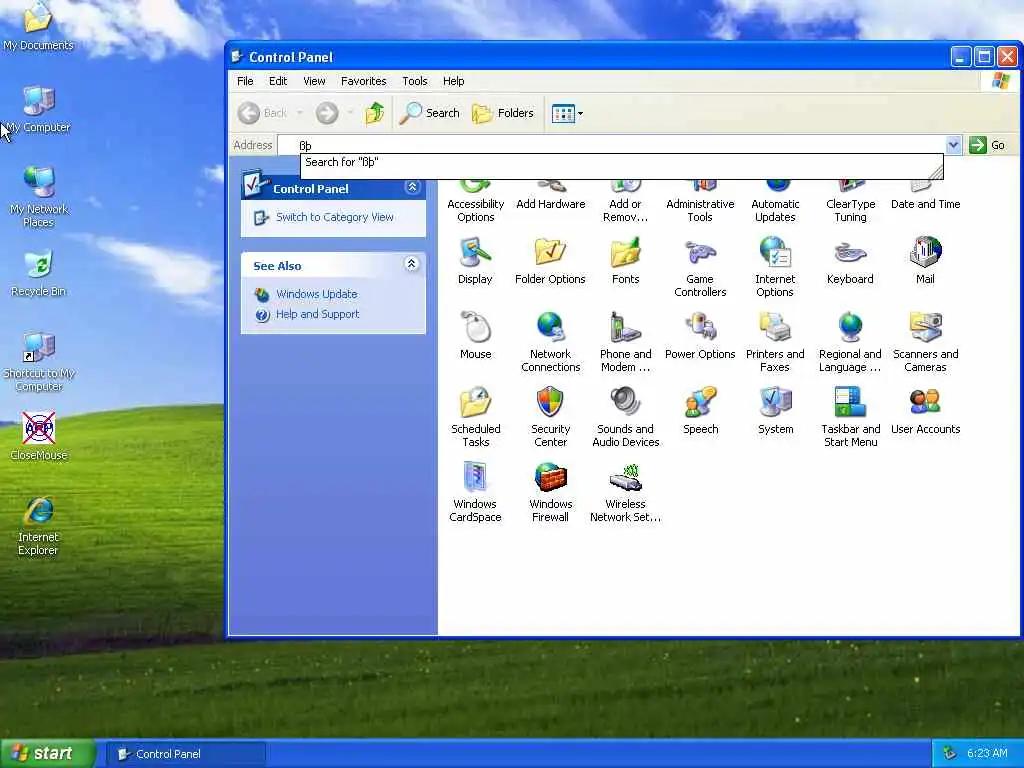Select the Control Panel taskbar button
The width and height of the screenshot is (1024, 768).
[185, 754]
